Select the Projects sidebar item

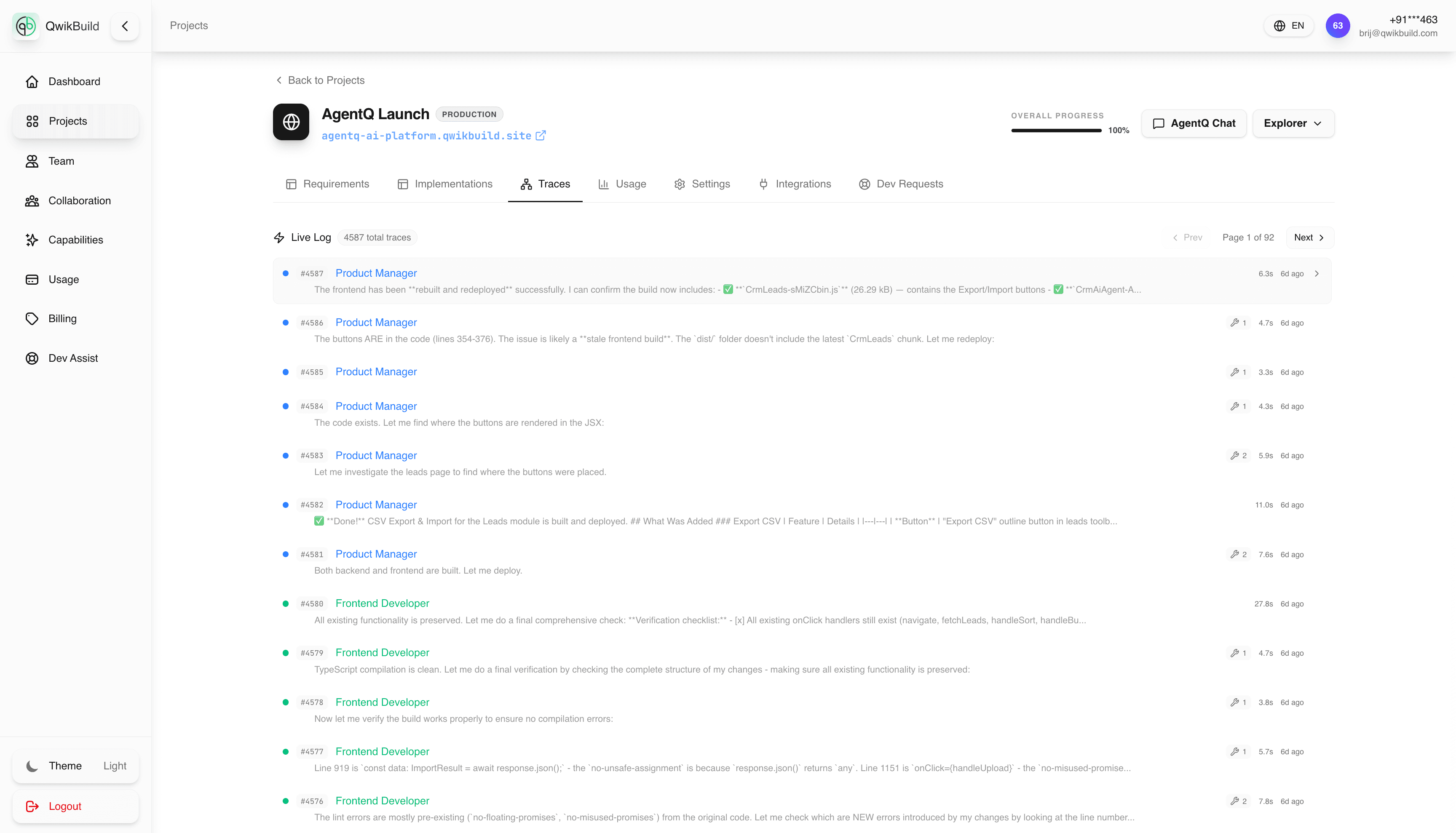pos(75,121)
